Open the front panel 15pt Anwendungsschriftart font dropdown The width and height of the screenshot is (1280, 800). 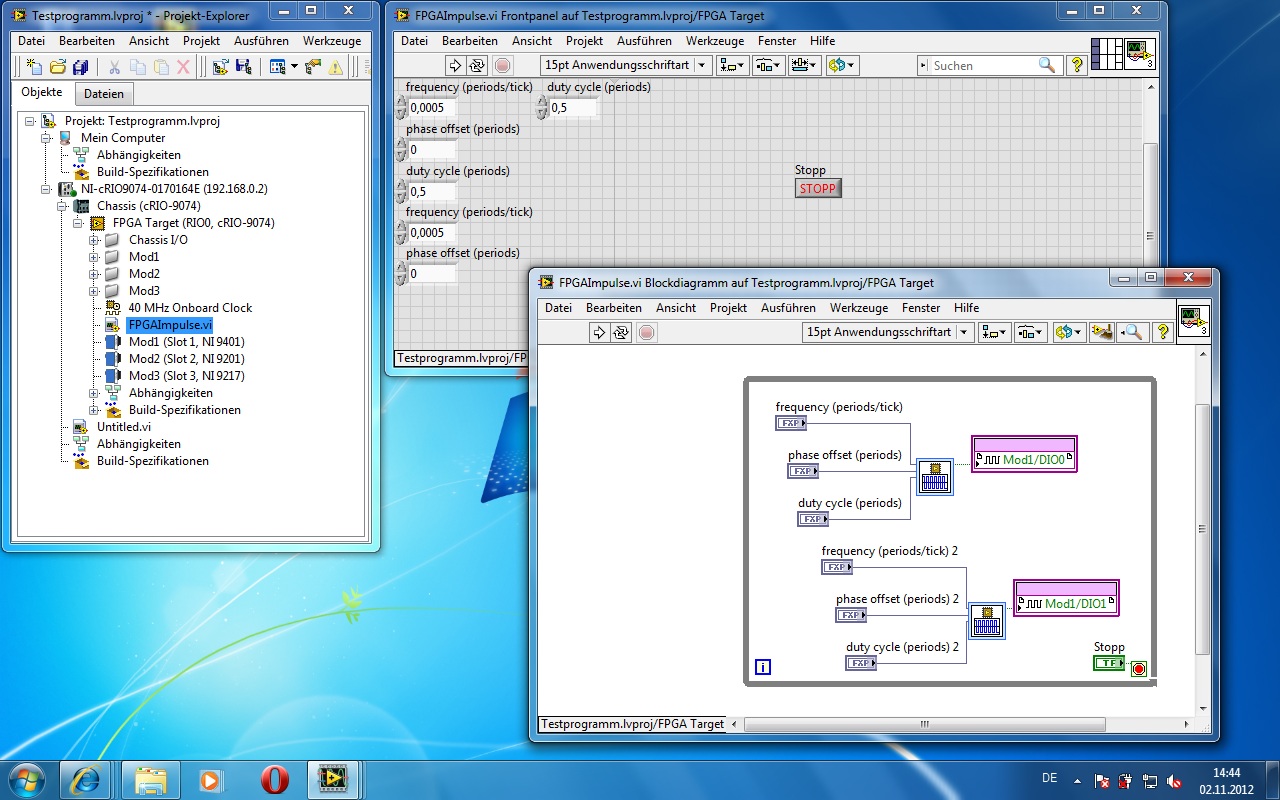626,65
